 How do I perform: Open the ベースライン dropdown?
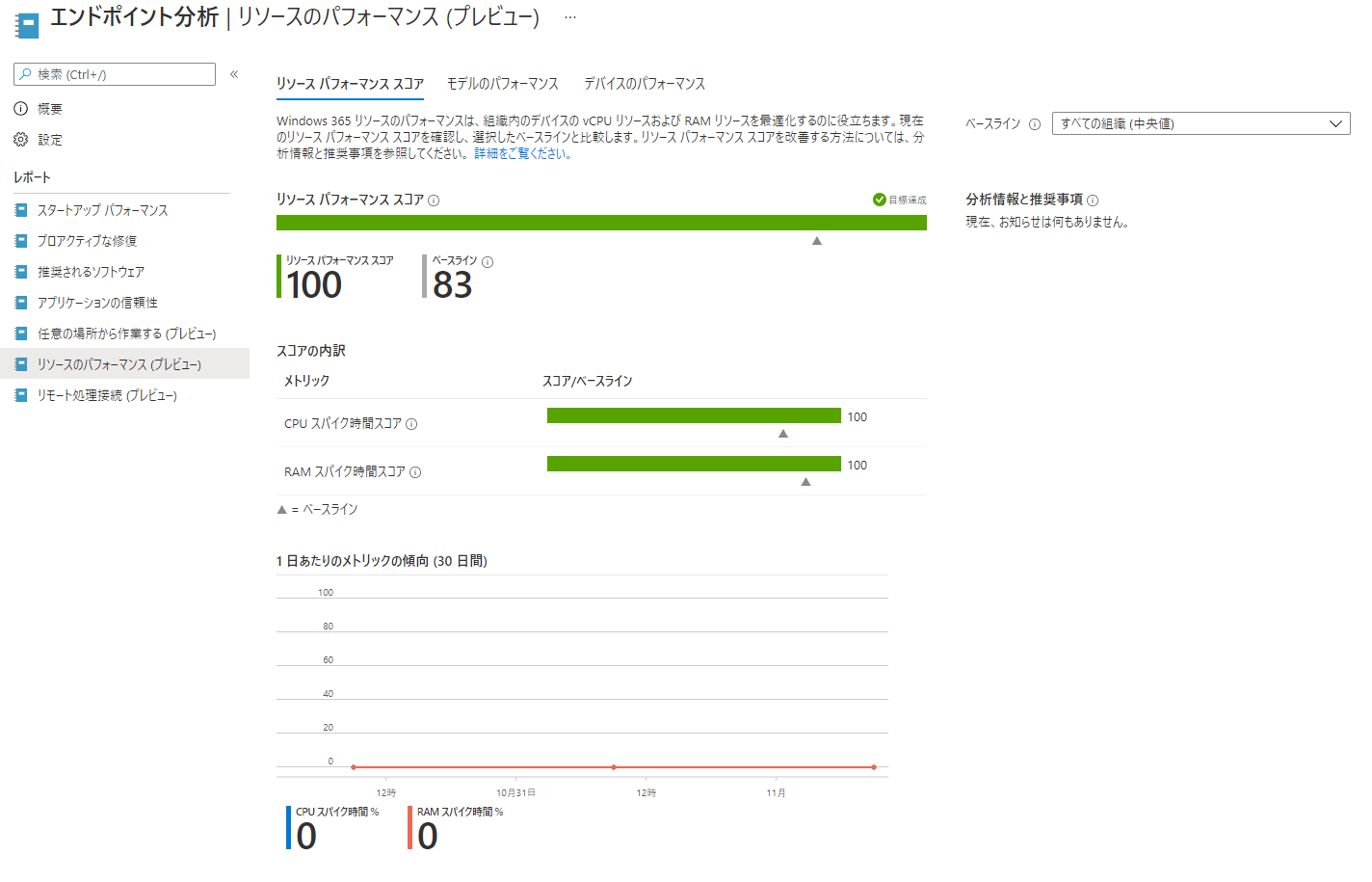tap(1200, 123)
